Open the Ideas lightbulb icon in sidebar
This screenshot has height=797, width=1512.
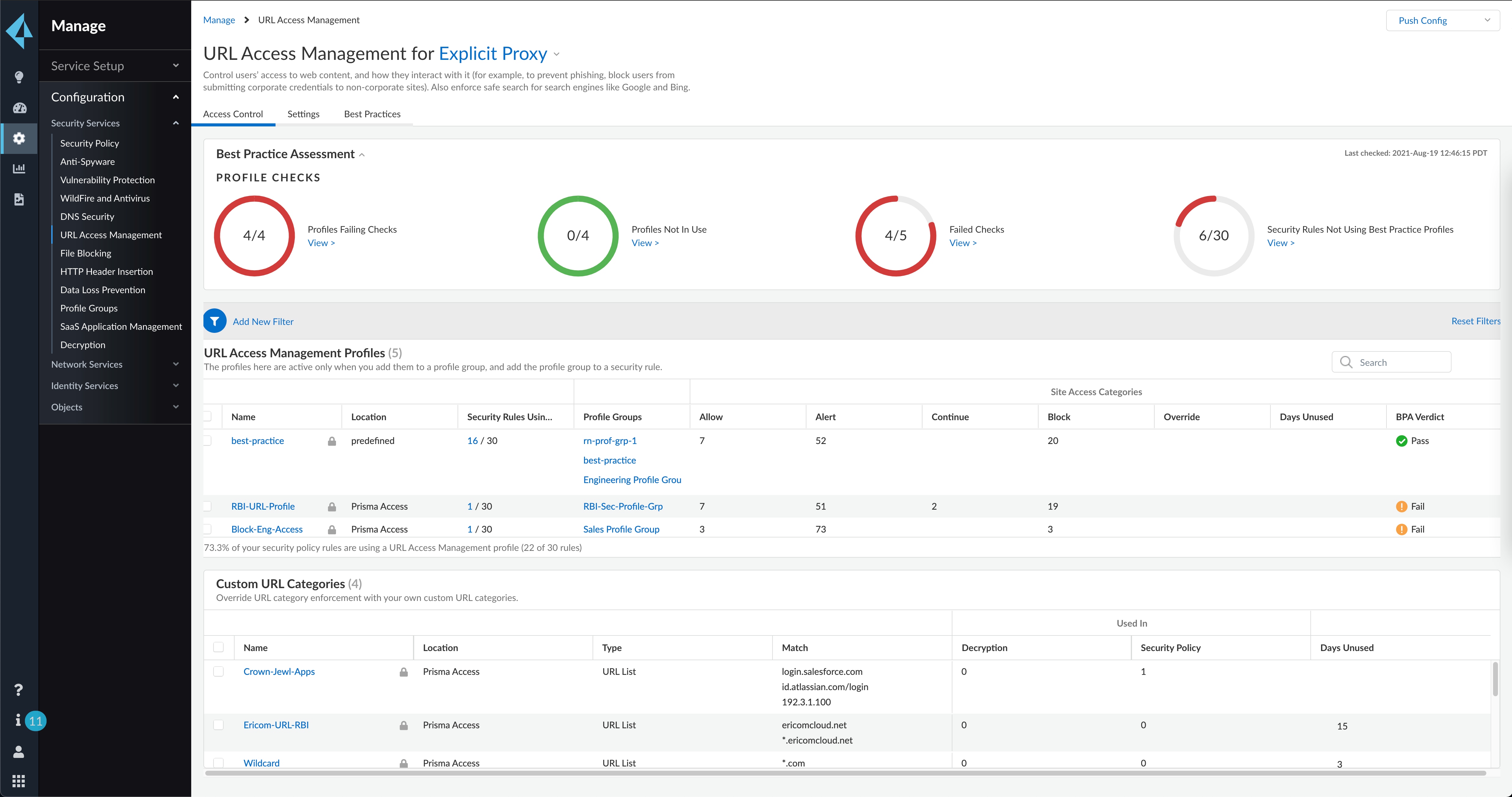point(19,76)
